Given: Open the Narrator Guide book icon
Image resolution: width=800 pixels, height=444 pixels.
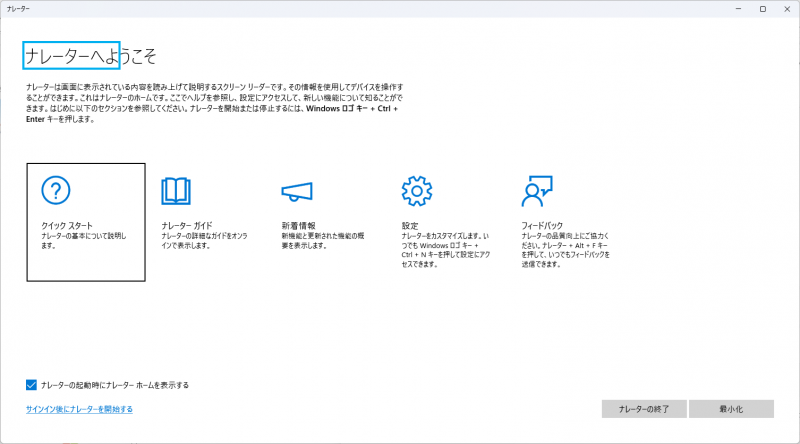Looking at the screenshot, I should pos(176,191).
